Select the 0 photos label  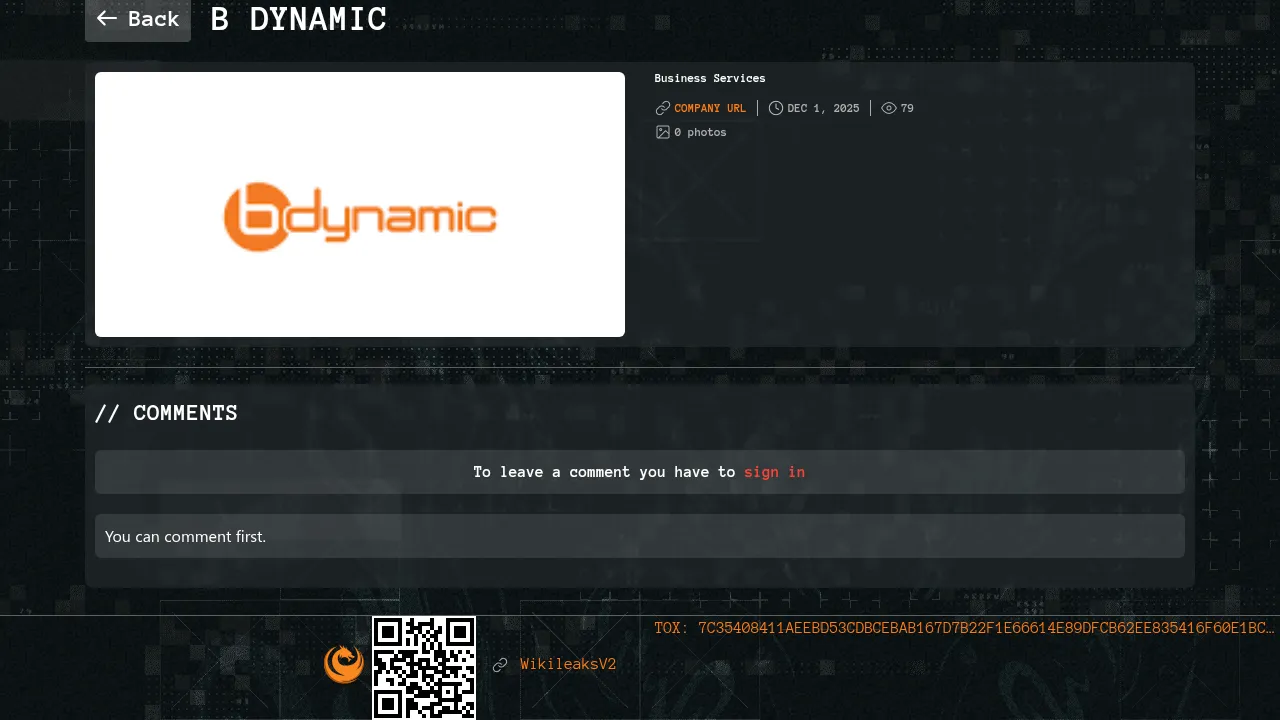(700, 132)
